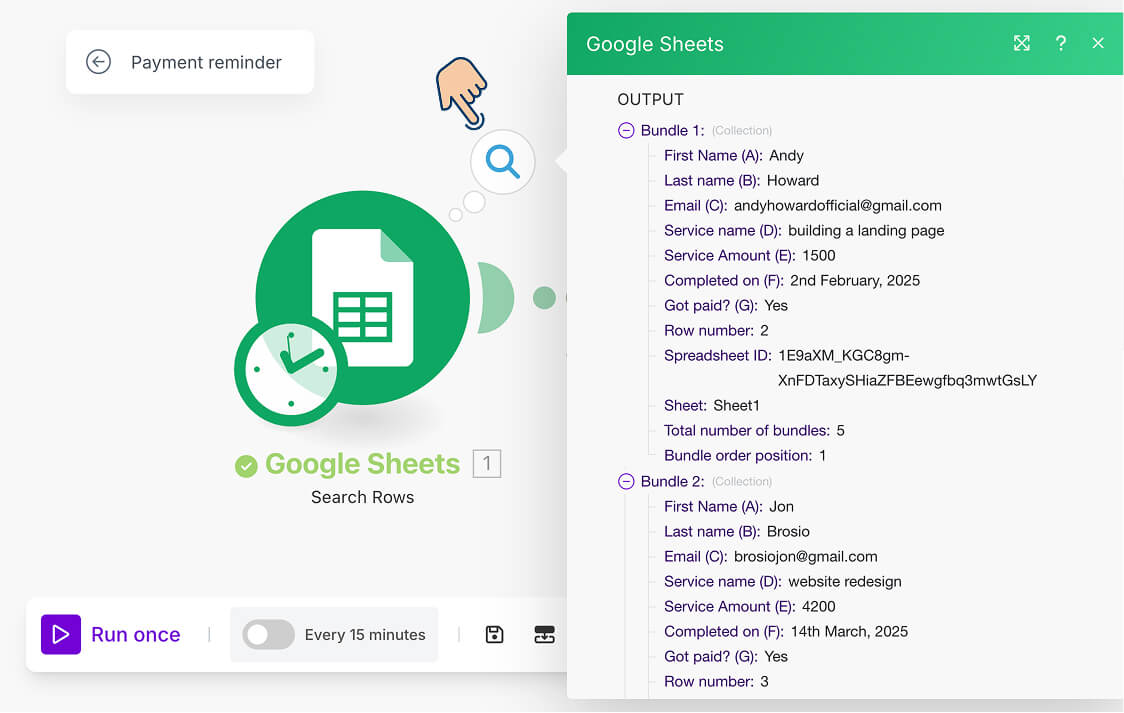Click the Payment reminder scenario title

coord(206,62)
